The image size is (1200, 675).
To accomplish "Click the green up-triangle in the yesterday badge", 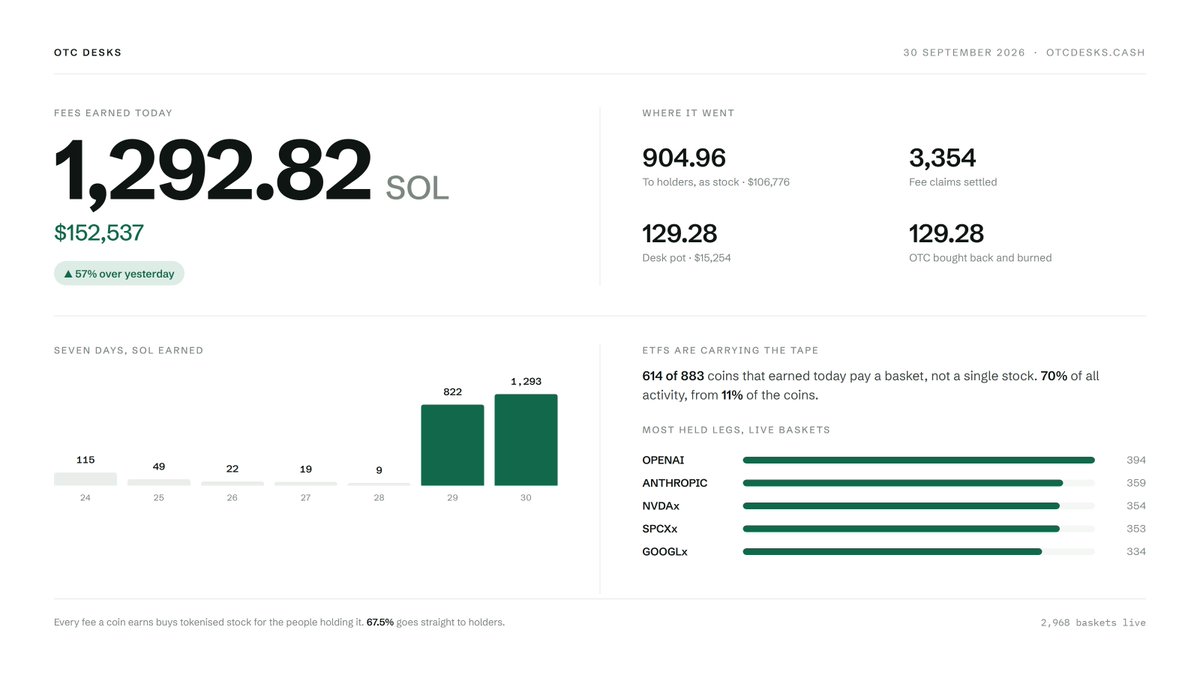I will [68, 274].
